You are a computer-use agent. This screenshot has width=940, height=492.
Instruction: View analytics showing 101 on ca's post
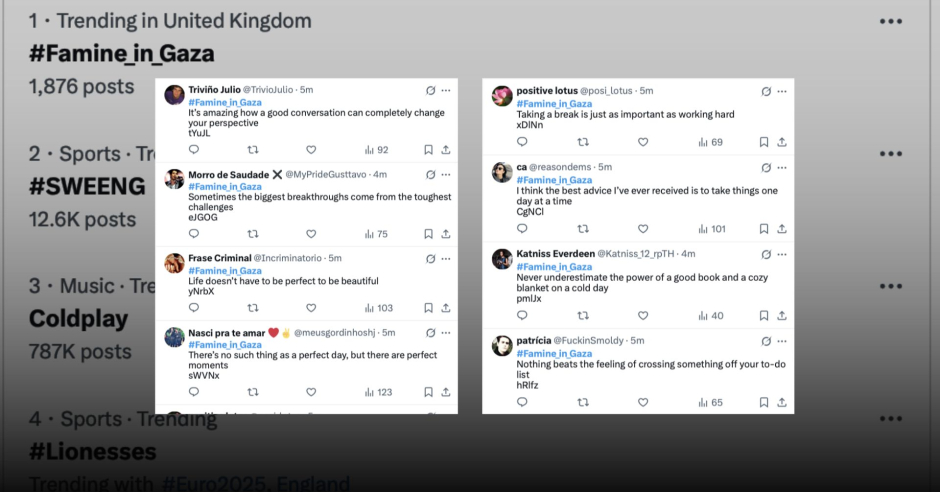tap(712, 229)
